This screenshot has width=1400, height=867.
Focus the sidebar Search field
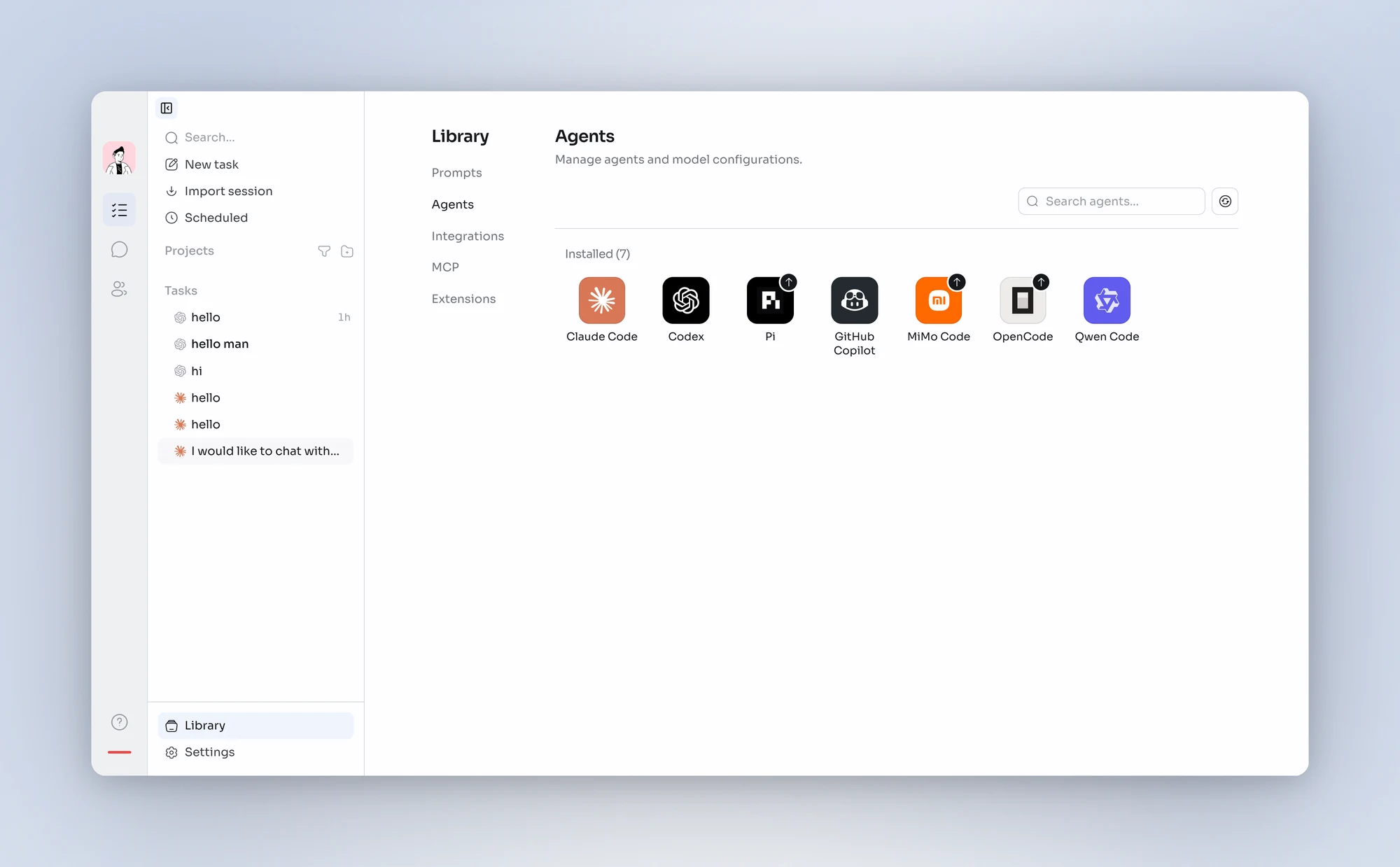(x=255, y=138)
